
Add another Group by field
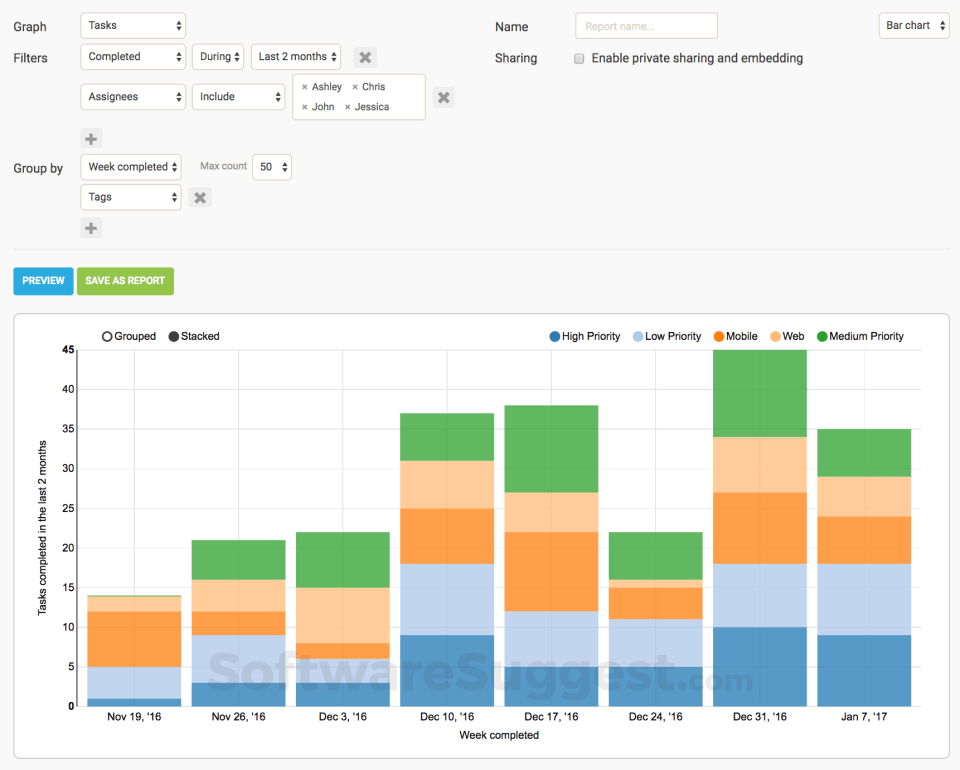tap(91, 229)
